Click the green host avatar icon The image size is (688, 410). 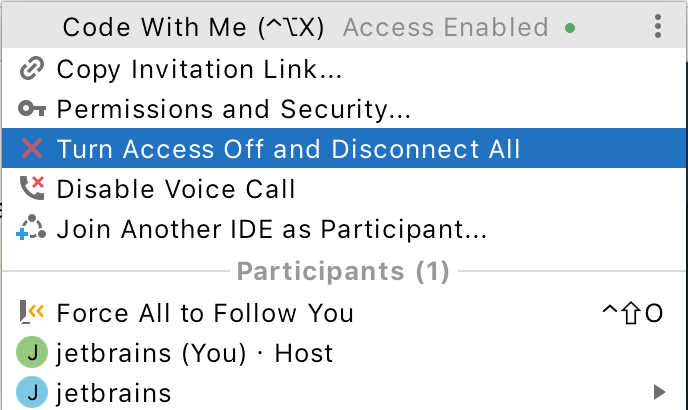click(32, 352)
